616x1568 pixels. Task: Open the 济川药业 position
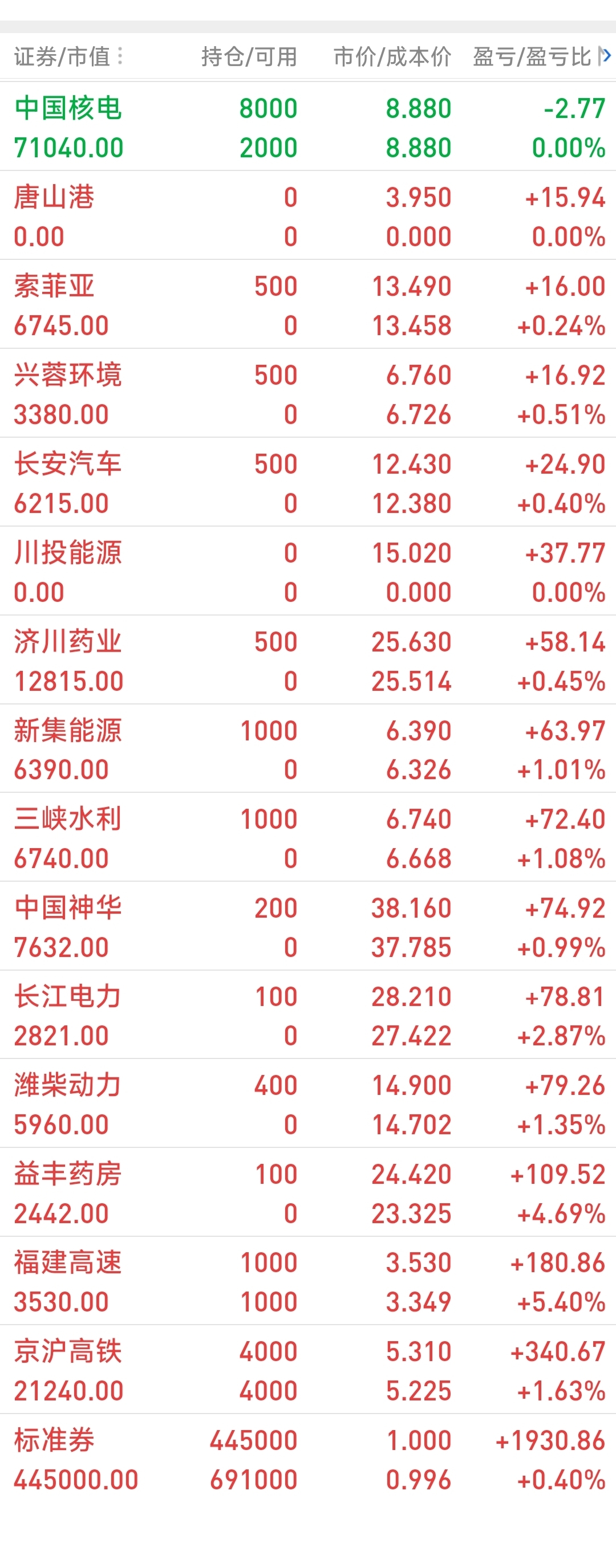(x=307, y=660)
